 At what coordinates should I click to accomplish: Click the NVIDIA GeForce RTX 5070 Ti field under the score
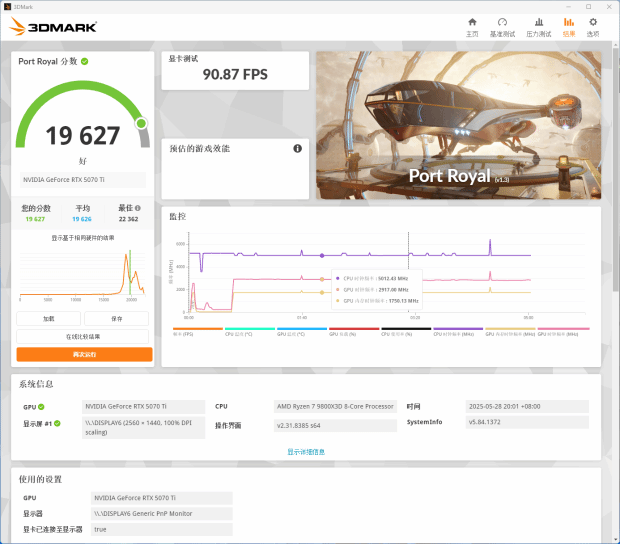tap(83, 179)
